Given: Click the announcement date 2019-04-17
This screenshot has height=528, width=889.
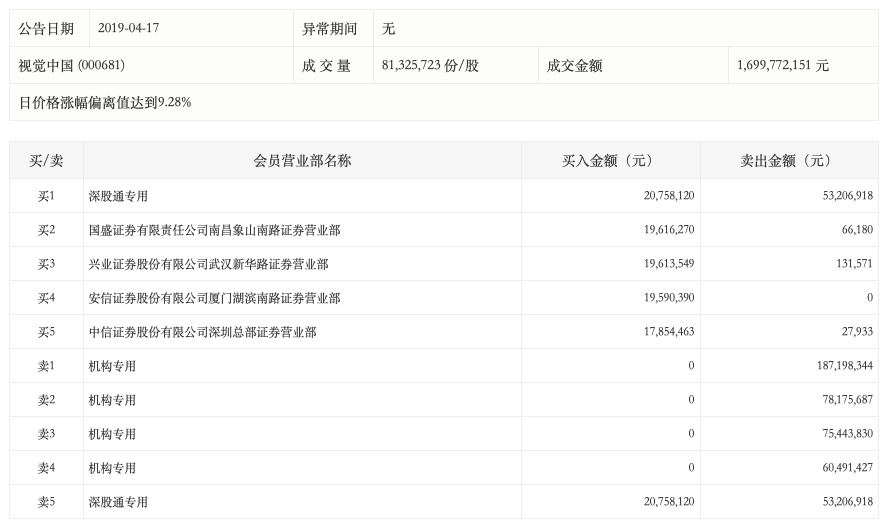Looking at the screenshot, I should [x=128, y=29].
